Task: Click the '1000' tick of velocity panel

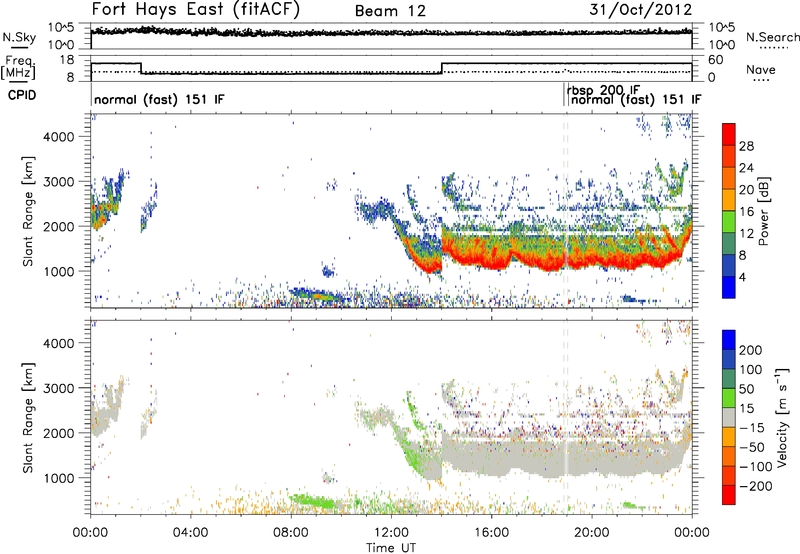Action: (x=59, y=478)
